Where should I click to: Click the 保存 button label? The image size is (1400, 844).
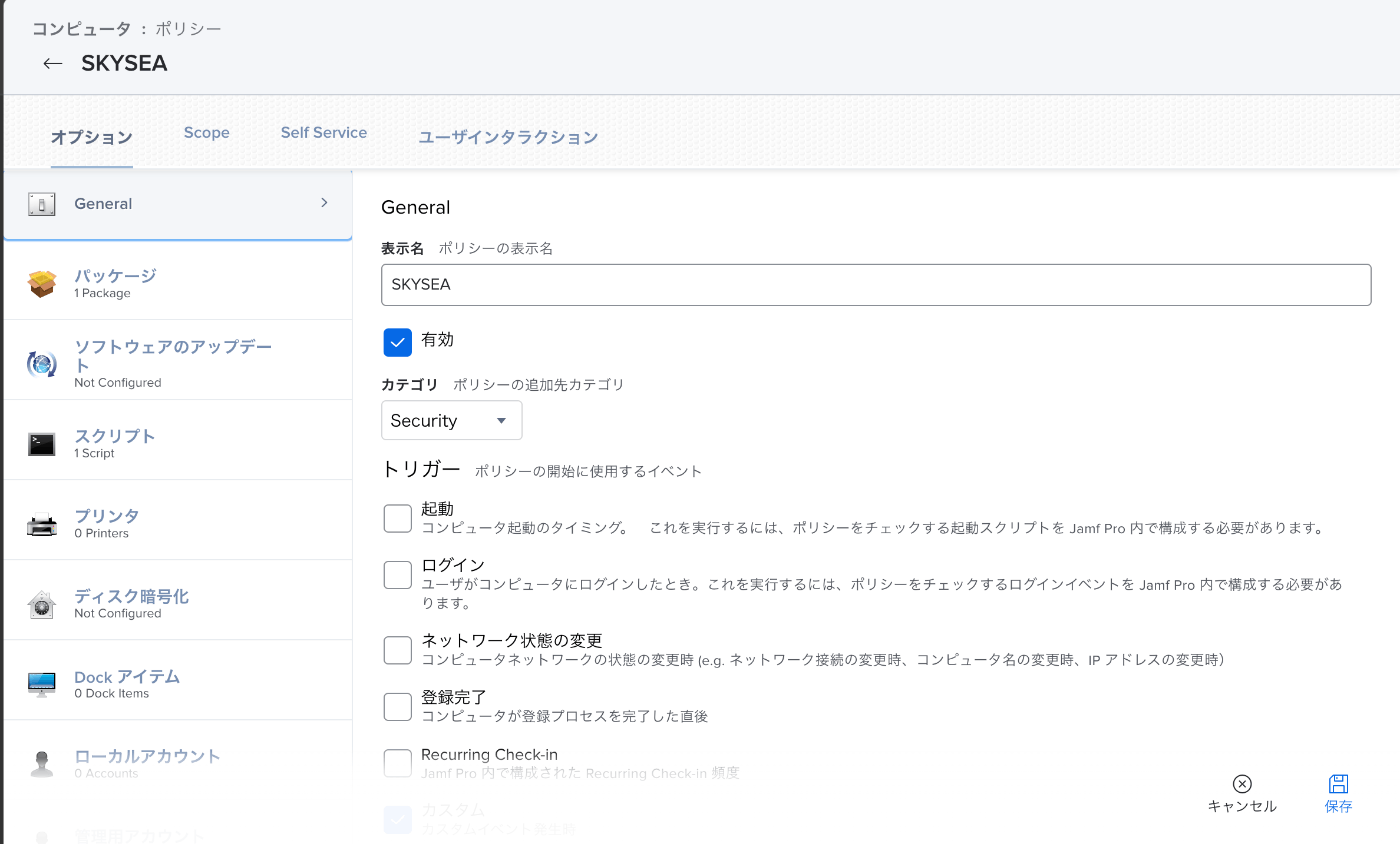[x=1339, y=806]
